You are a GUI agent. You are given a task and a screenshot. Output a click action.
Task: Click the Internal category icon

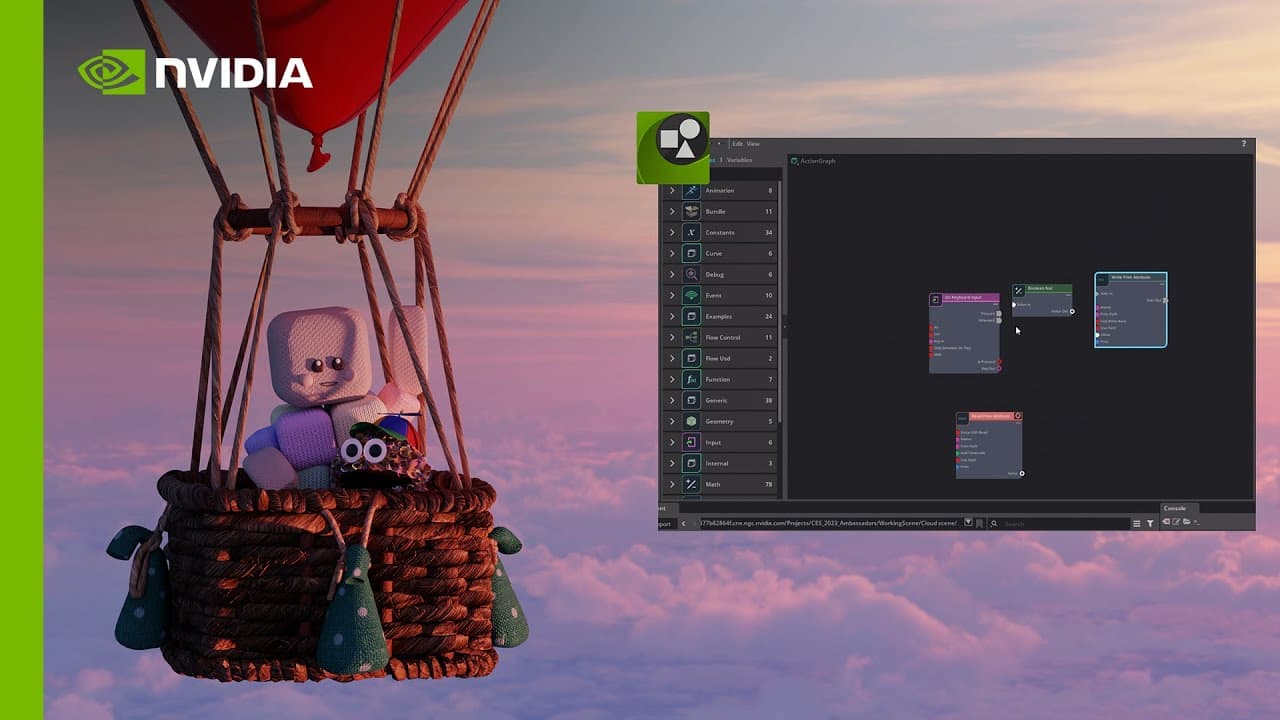(691, 463)
